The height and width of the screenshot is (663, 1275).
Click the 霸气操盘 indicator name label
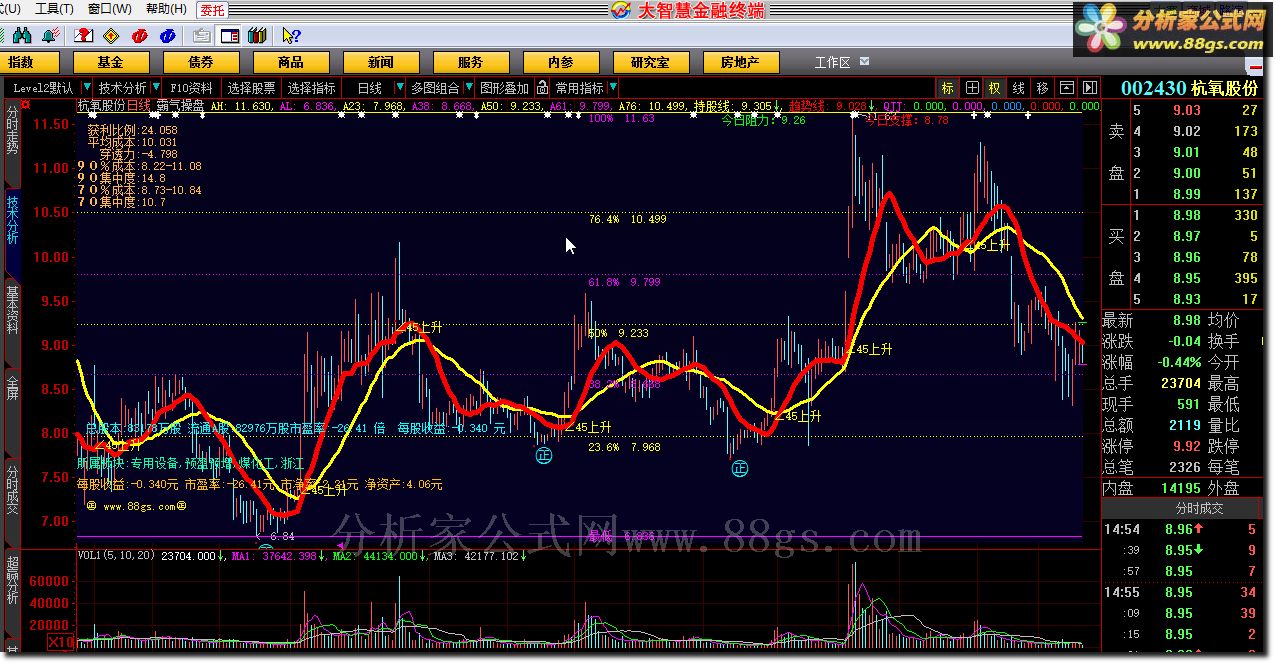coord(182,105)
